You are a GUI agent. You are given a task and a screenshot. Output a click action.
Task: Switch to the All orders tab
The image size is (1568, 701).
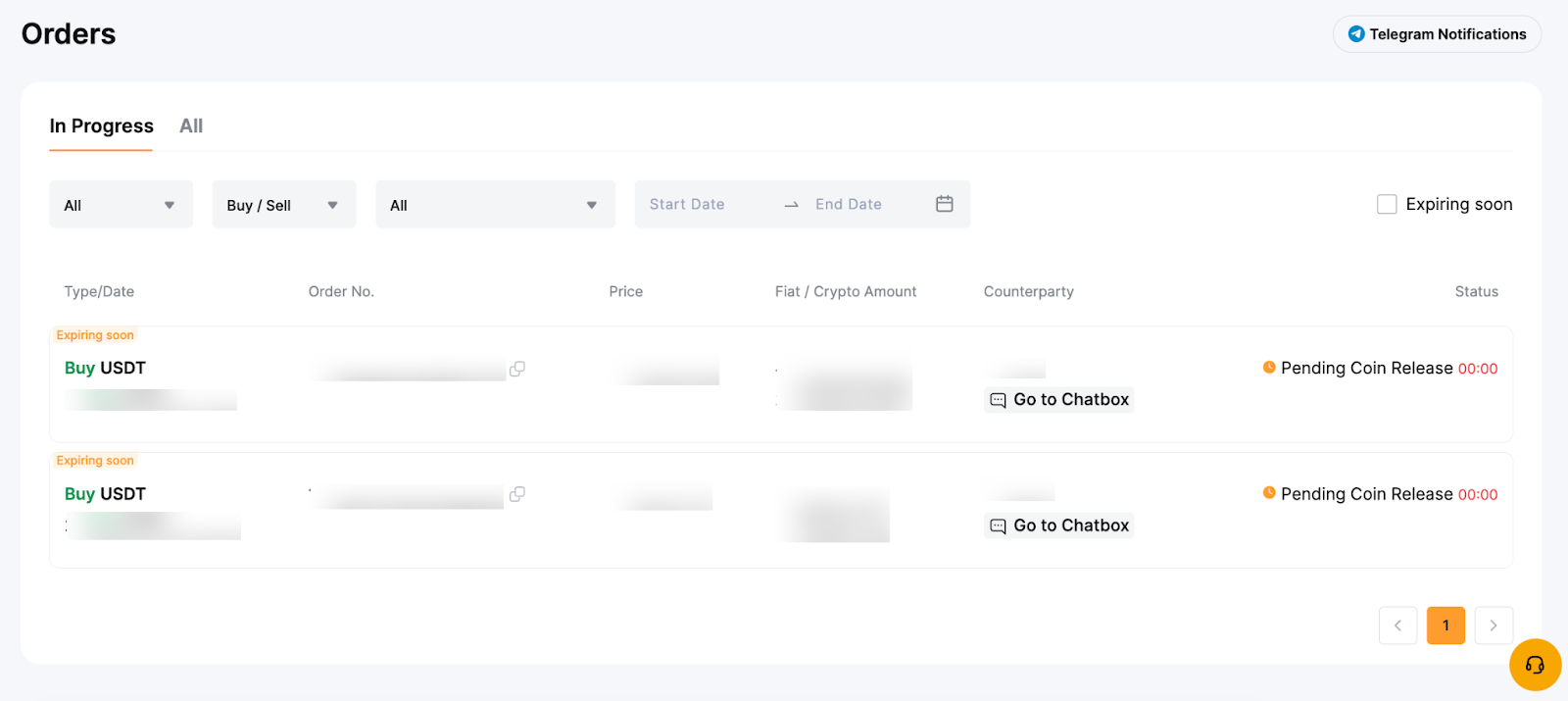tap(191, 126)
